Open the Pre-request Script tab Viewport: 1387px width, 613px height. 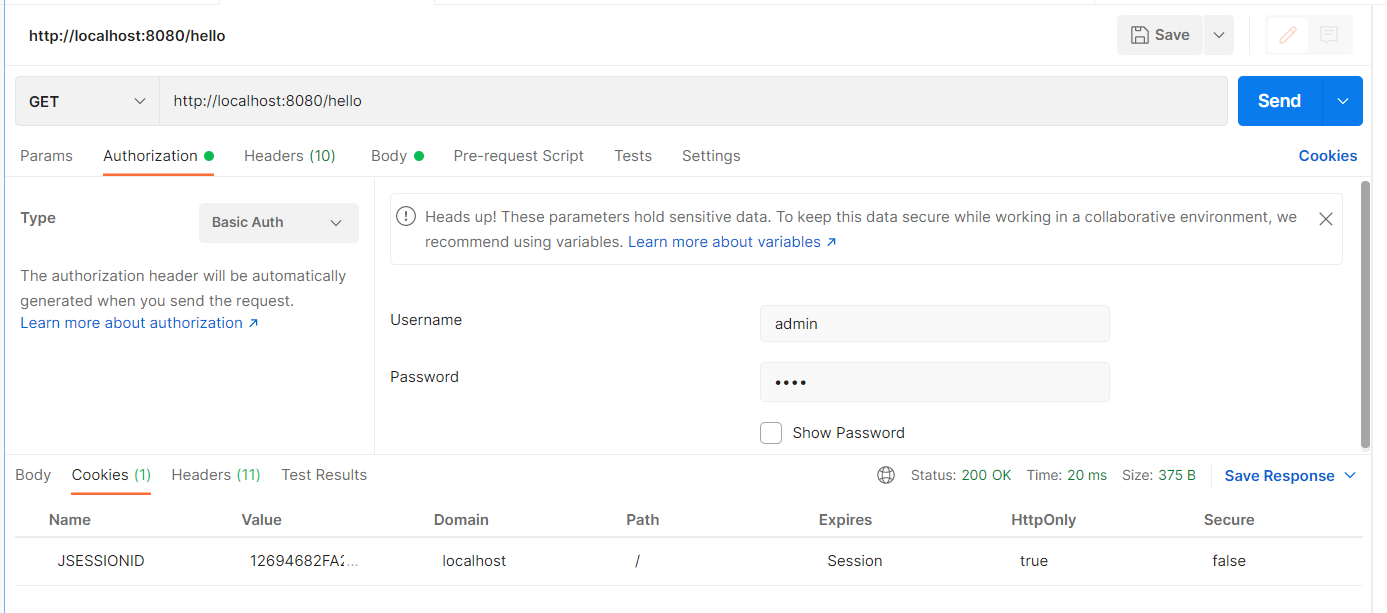click(518, 156)
